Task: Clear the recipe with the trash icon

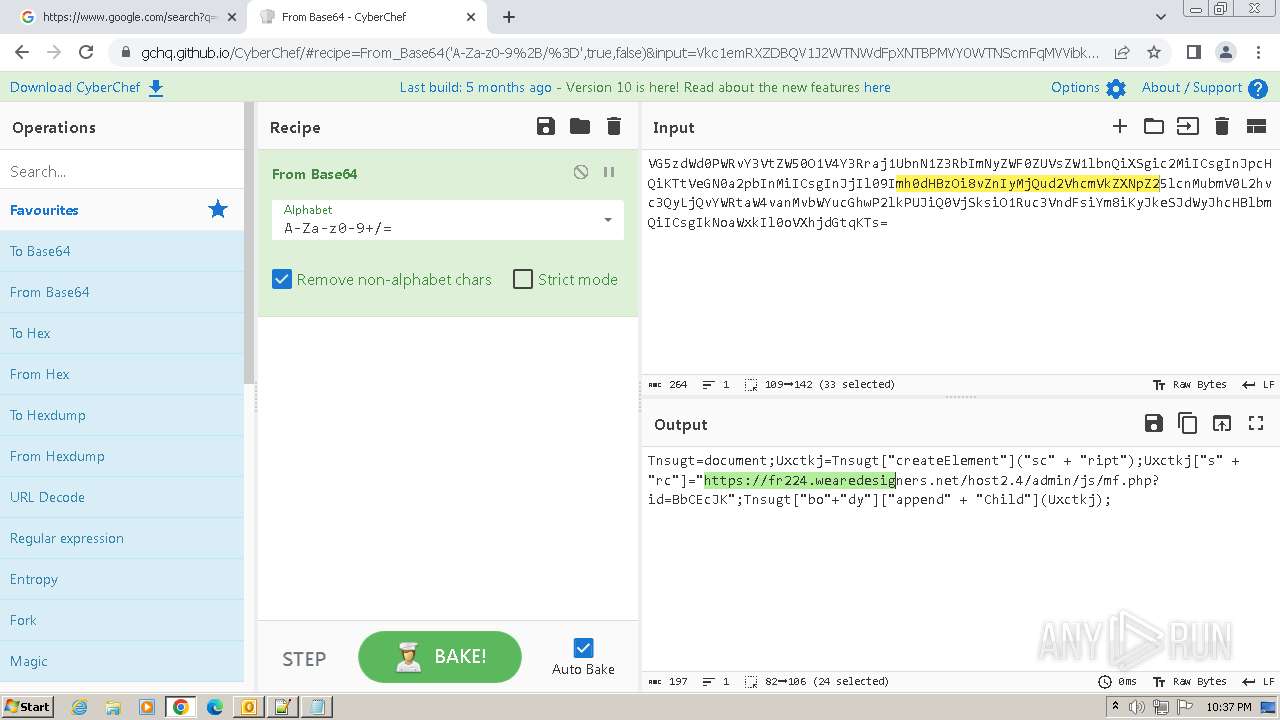Action: [614, 126]
